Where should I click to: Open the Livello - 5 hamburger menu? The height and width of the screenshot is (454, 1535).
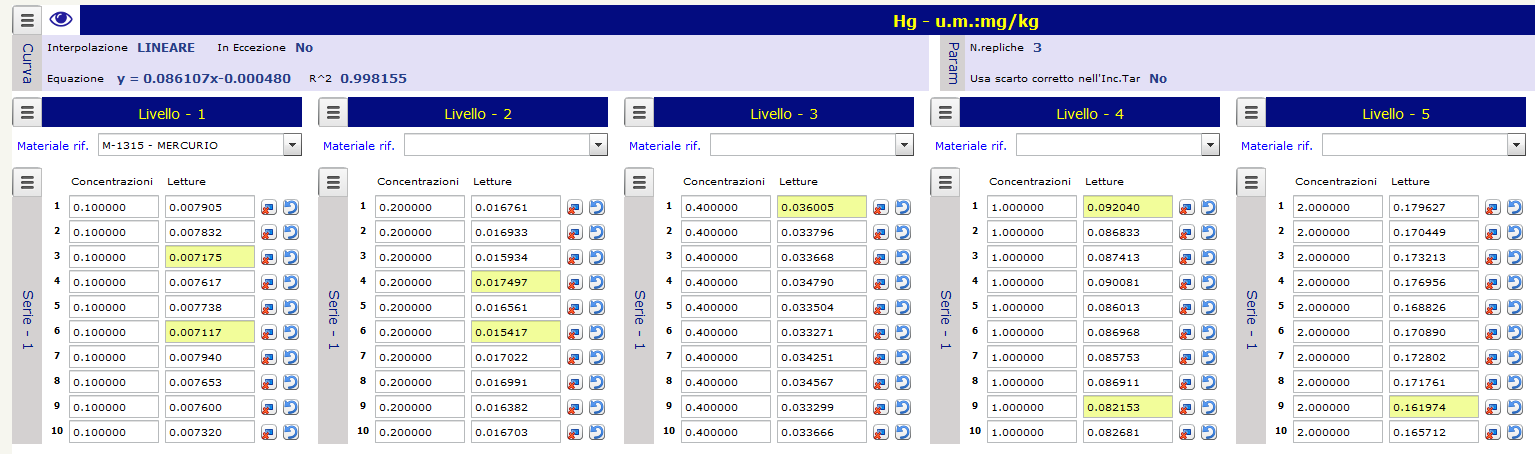1252,113
